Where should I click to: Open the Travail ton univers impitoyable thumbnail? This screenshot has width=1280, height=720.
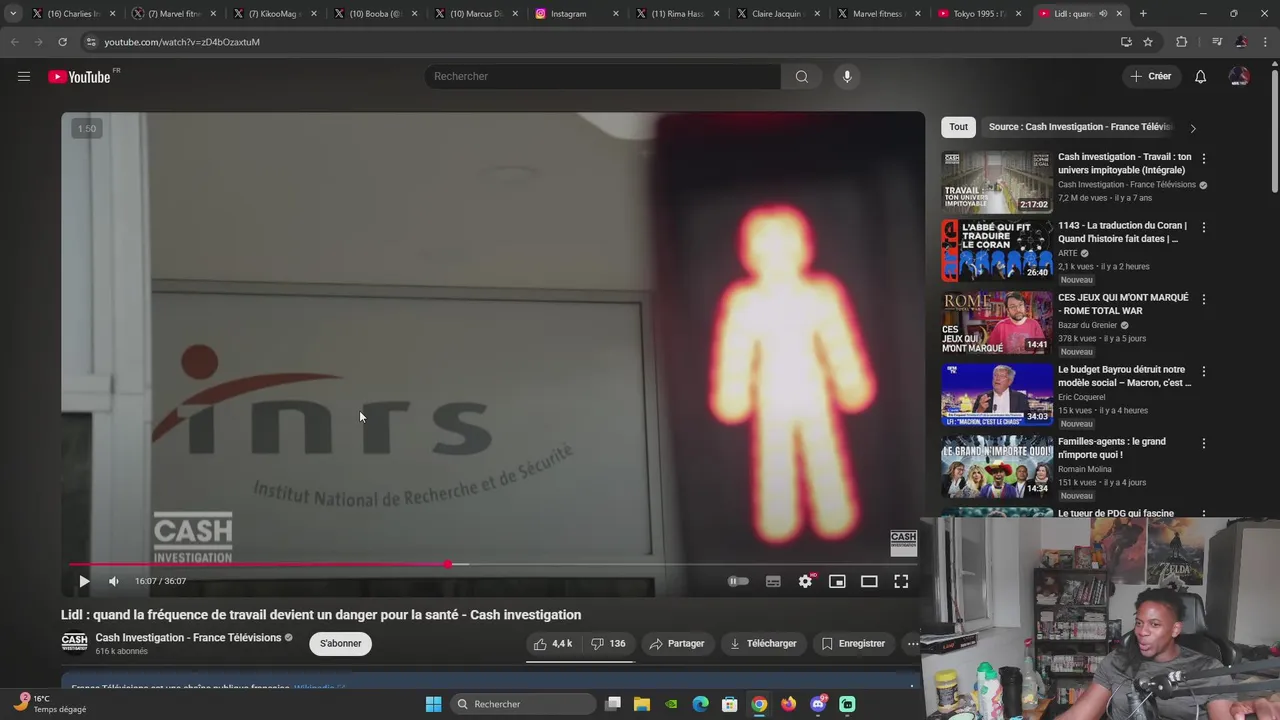tap(997, 182)
